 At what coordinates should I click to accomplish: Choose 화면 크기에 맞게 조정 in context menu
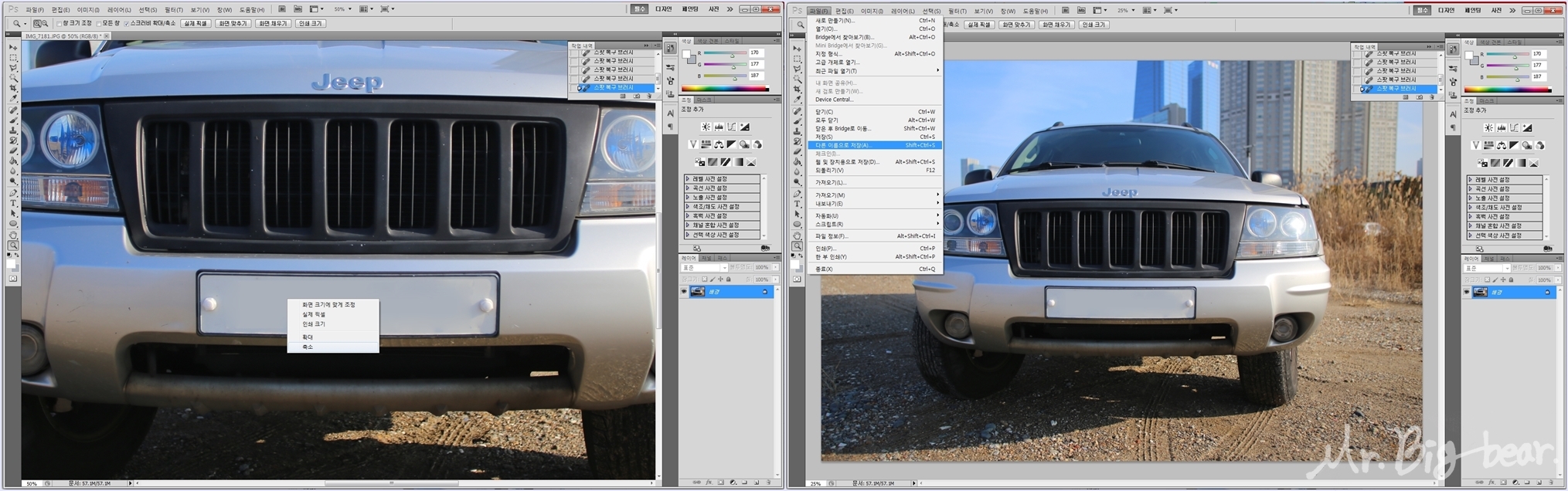pyautogui.click(x=333, y=305)
